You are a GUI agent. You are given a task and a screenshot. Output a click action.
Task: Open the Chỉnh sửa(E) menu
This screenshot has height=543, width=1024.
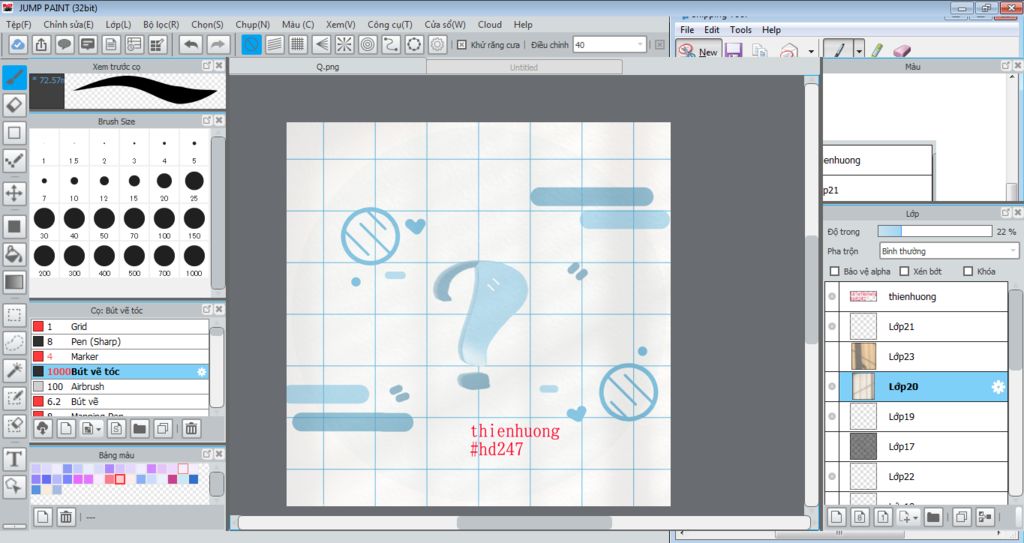pos(69,24)
